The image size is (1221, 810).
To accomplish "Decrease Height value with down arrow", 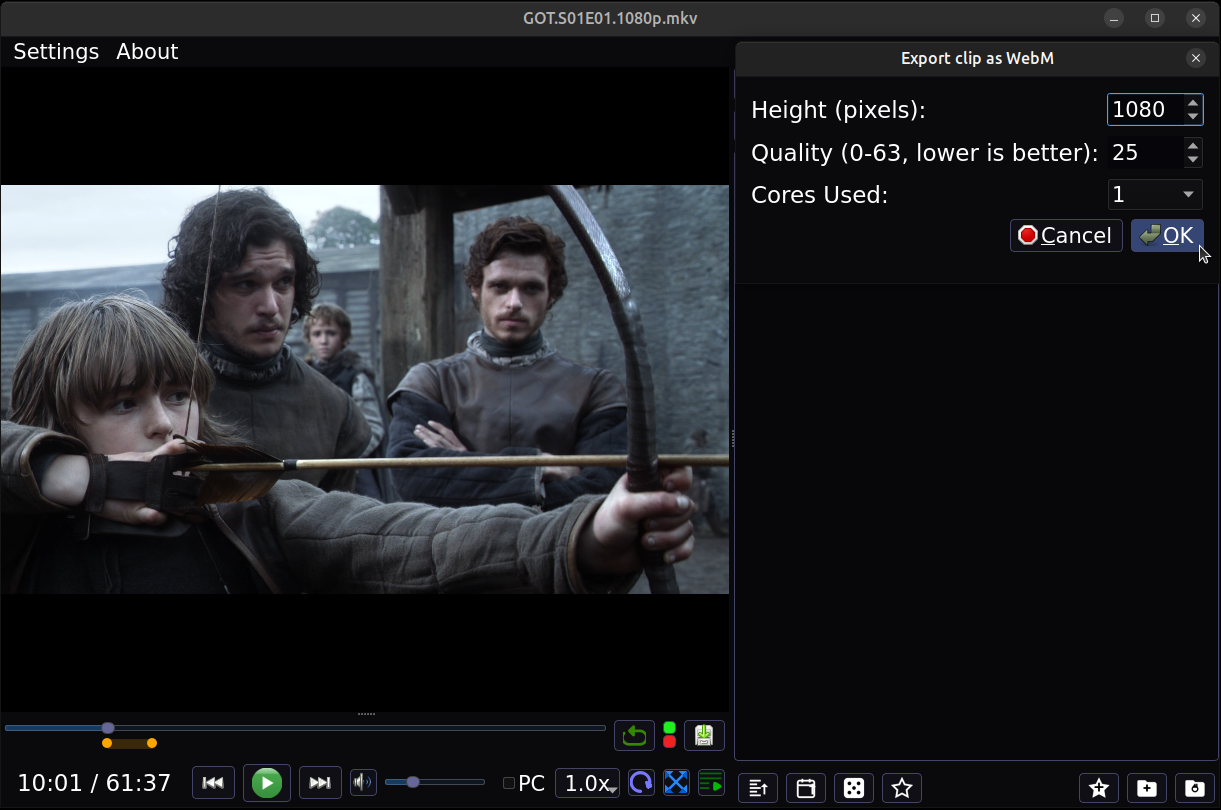I will [x=1192, y=117].
